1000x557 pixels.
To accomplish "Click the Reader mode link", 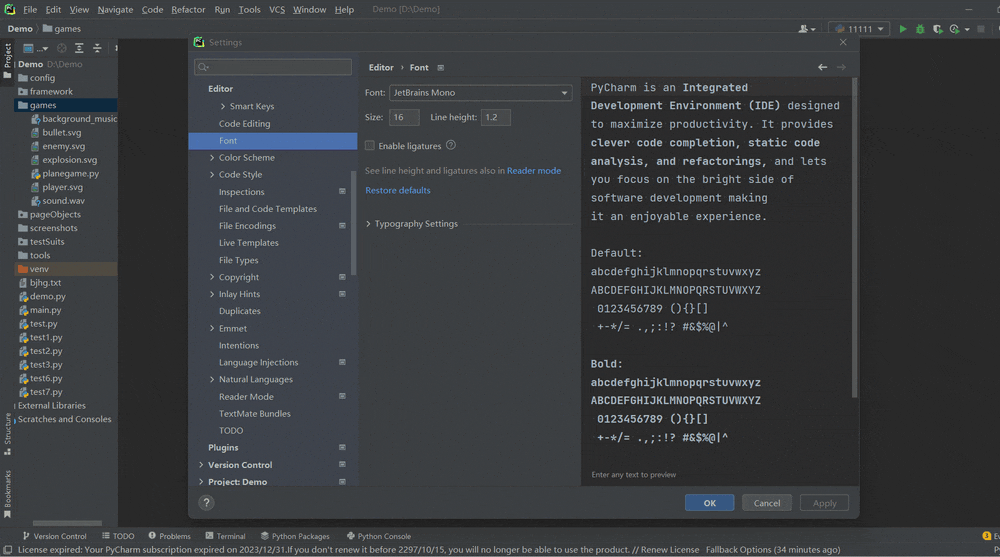I will pos(533,171).
